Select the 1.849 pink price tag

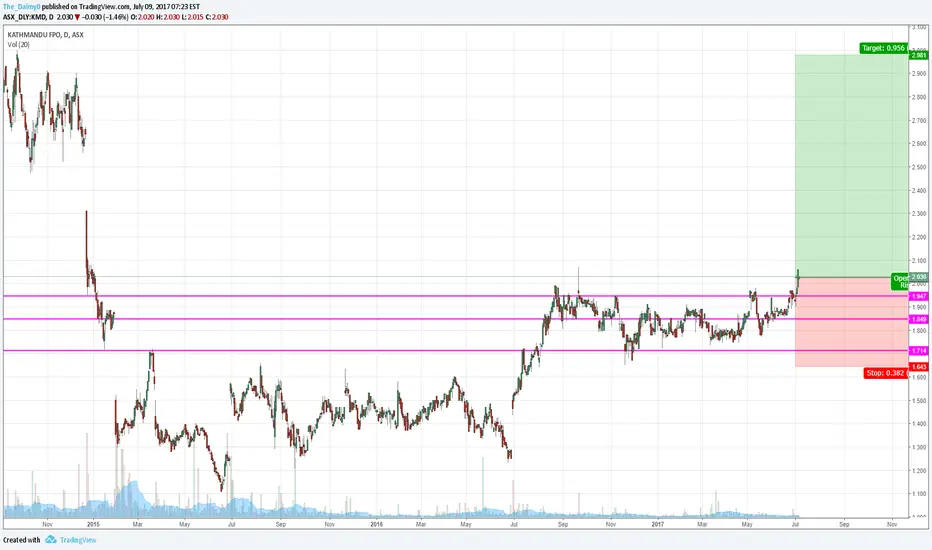pos(918,319)
